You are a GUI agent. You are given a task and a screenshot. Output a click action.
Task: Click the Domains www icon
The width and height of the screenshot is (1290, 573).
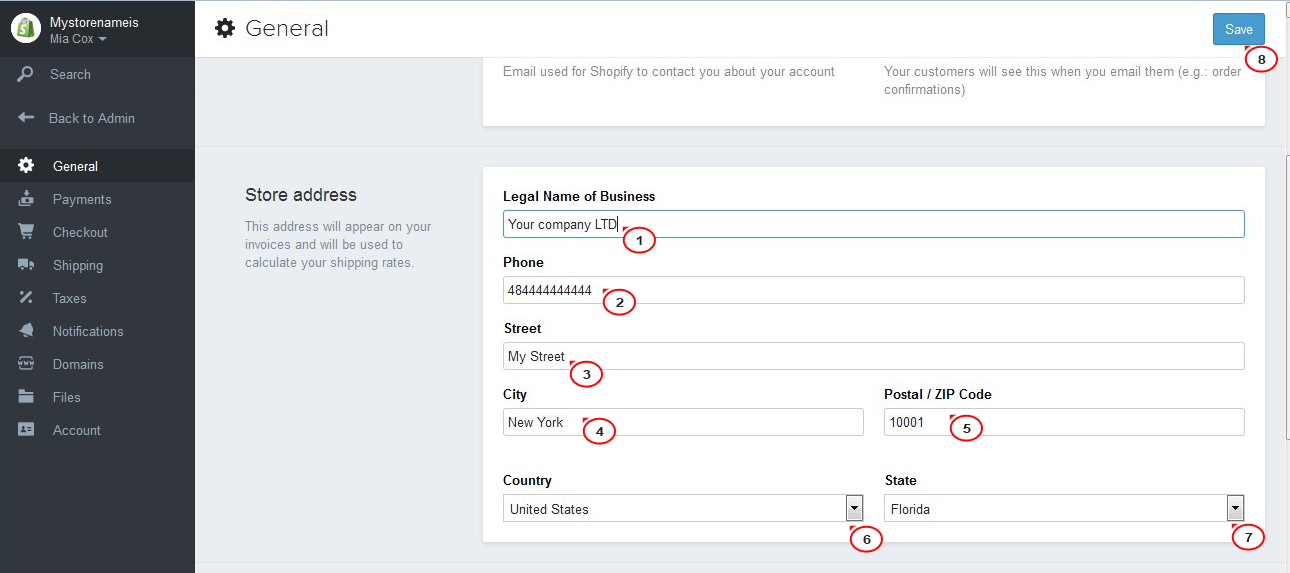tap(26, 364)
